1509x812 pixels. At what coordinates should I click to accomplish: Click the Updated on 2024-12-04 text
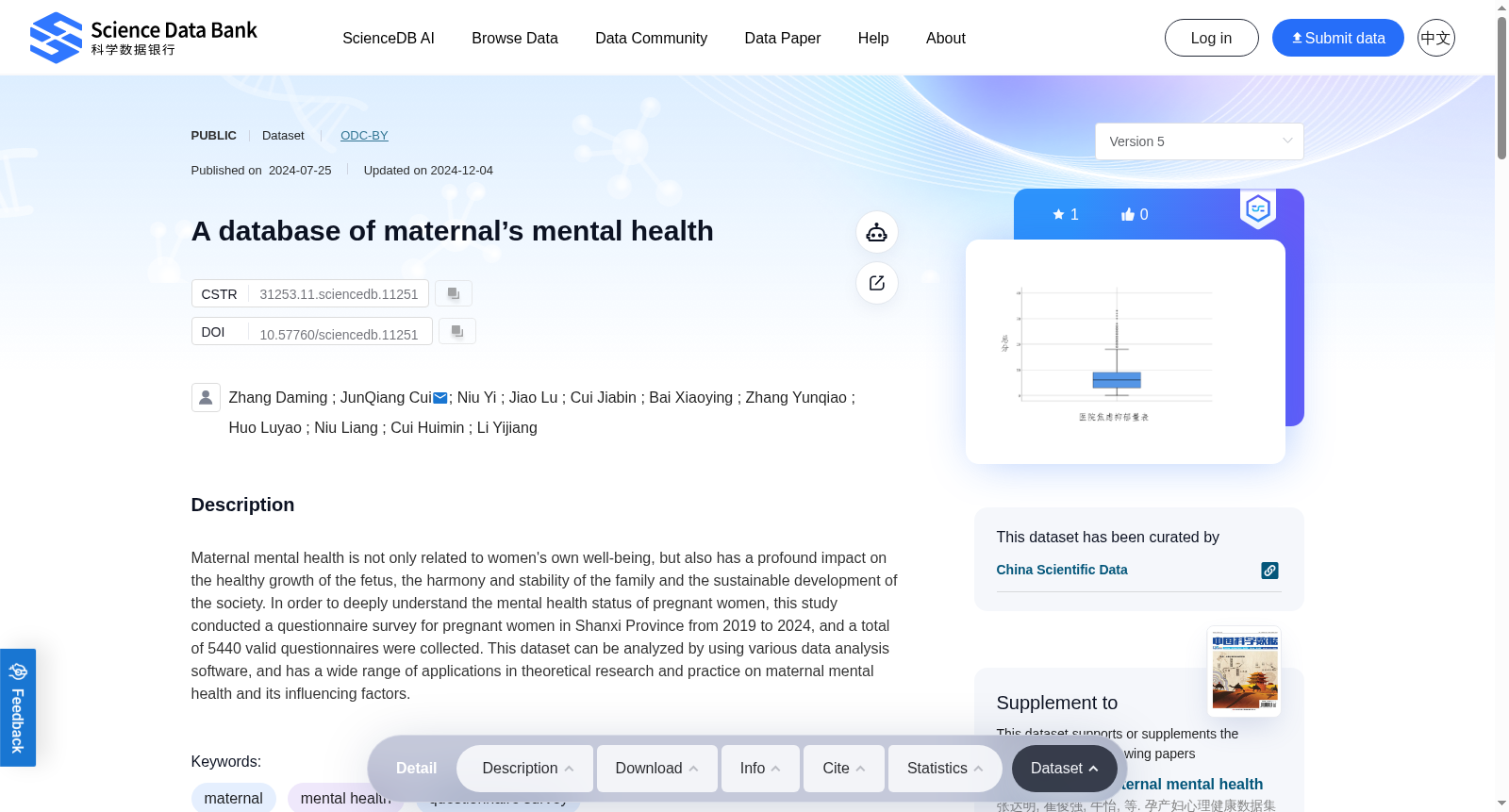coord(428,171)
